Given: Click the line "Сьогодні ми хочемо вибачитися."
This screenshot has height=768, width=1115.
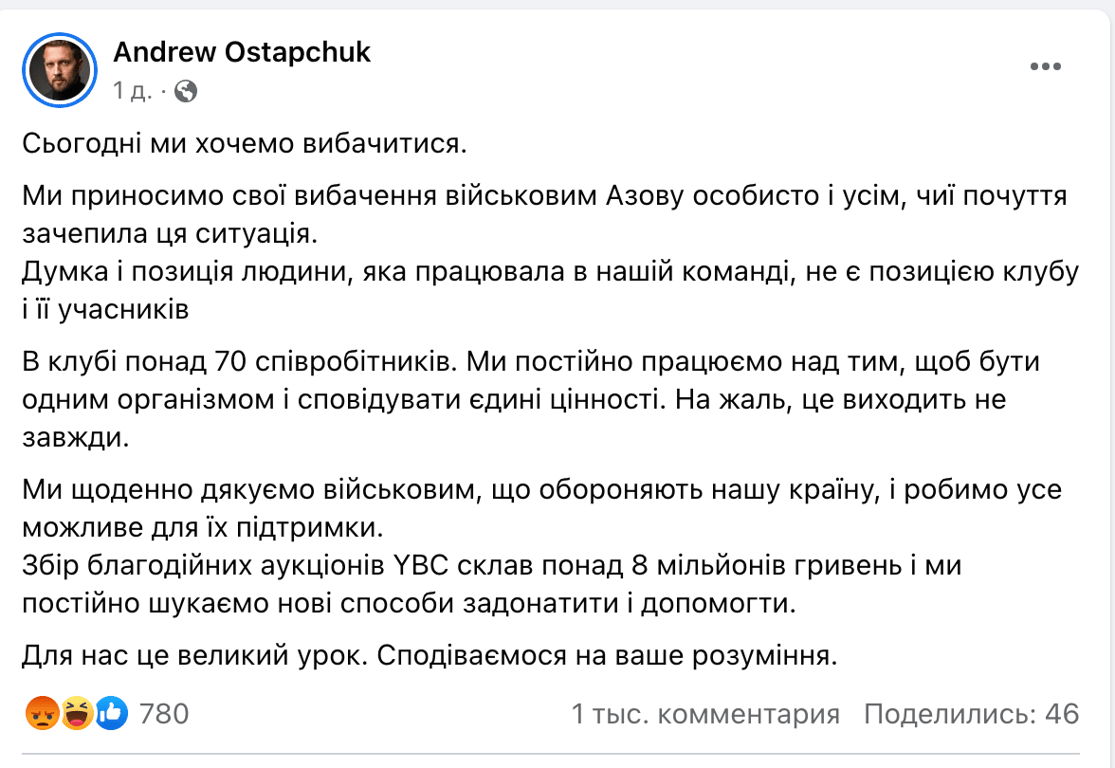Looking at the screenshot, I should pos(245,144).
